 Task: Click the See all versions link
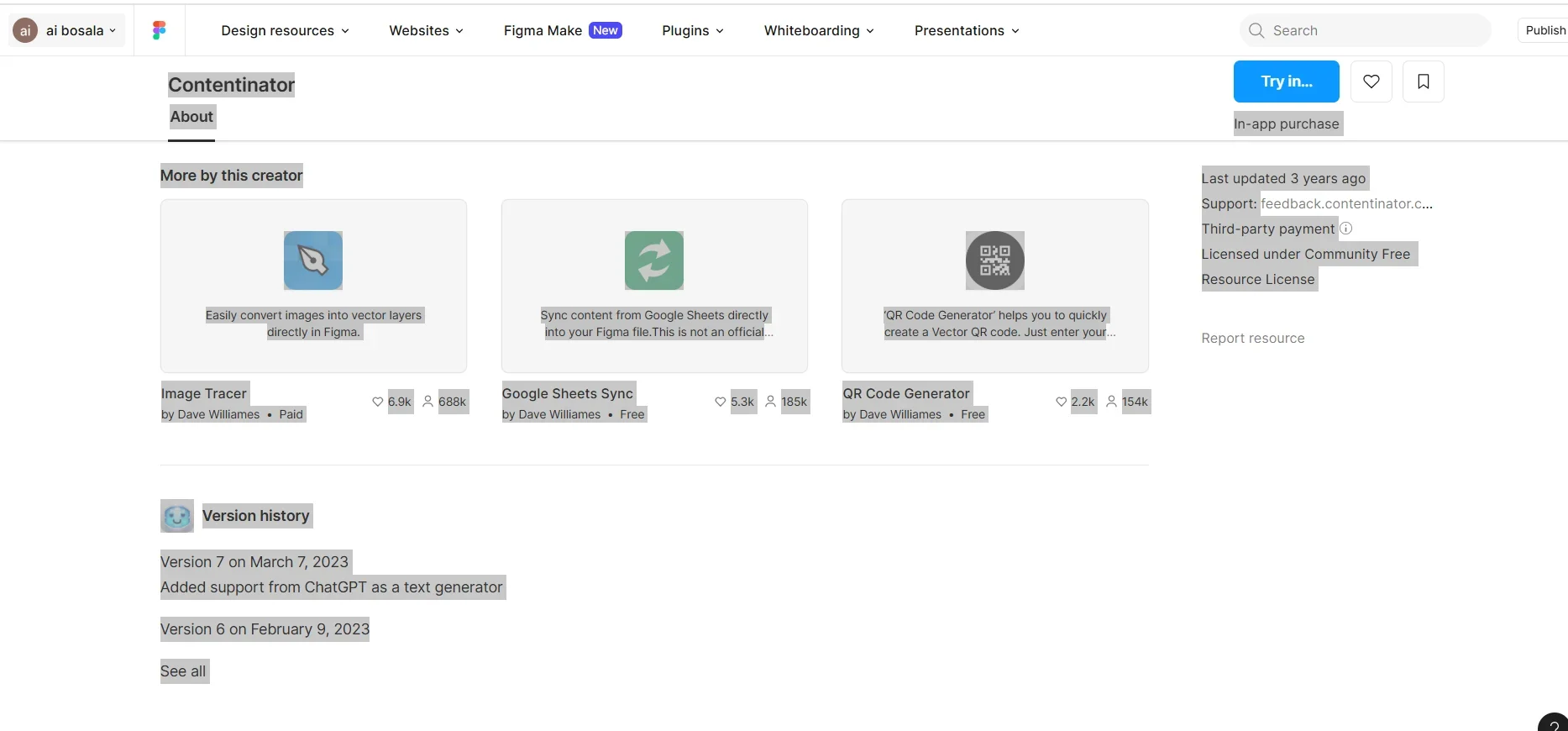click(x=183, y=671)
